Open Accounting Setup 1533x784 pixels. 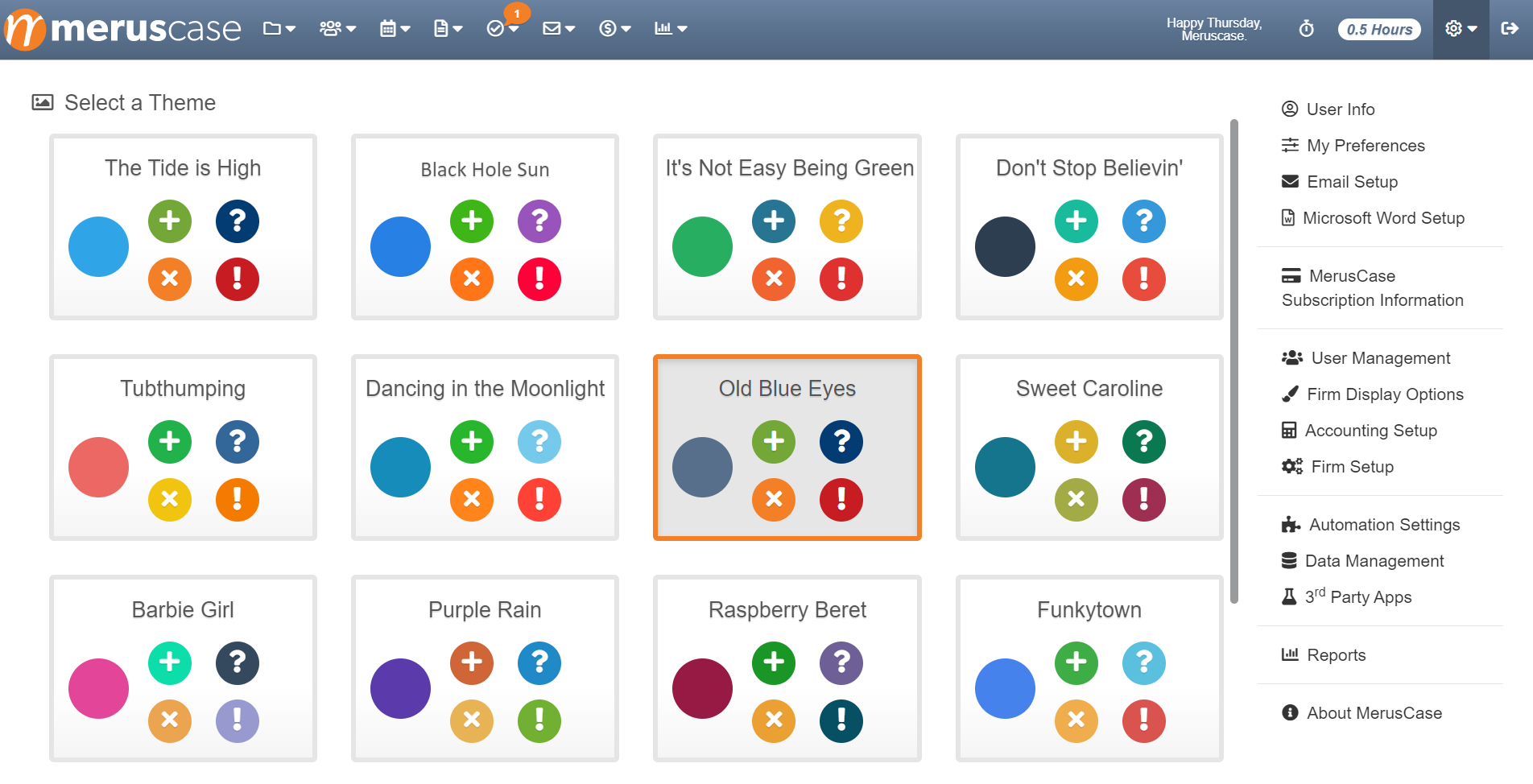(x=1359, y=431)
